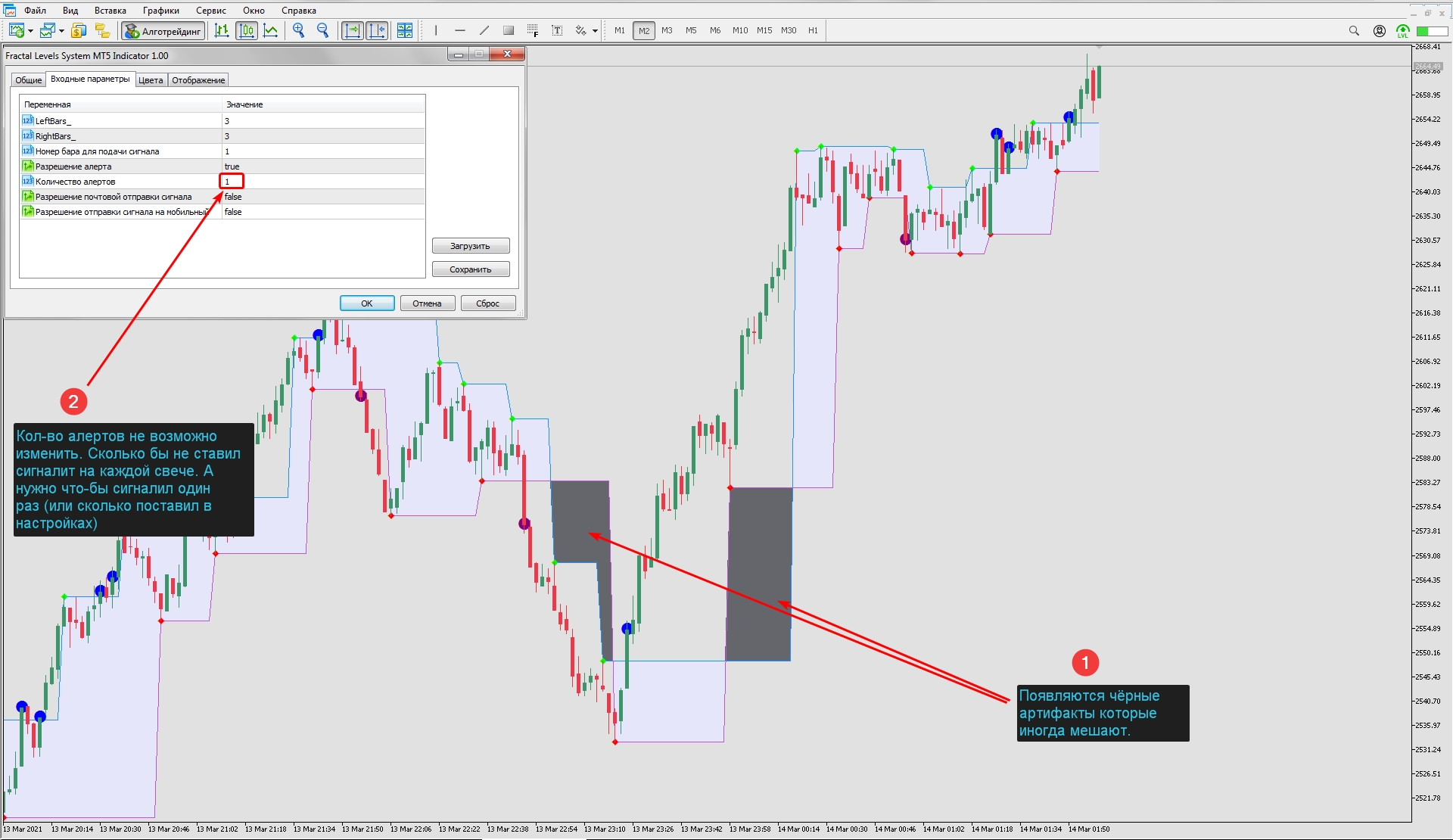Toggle the Алготрейдинг button
This screenshot has width=1453, height=840.
point(163,31)
